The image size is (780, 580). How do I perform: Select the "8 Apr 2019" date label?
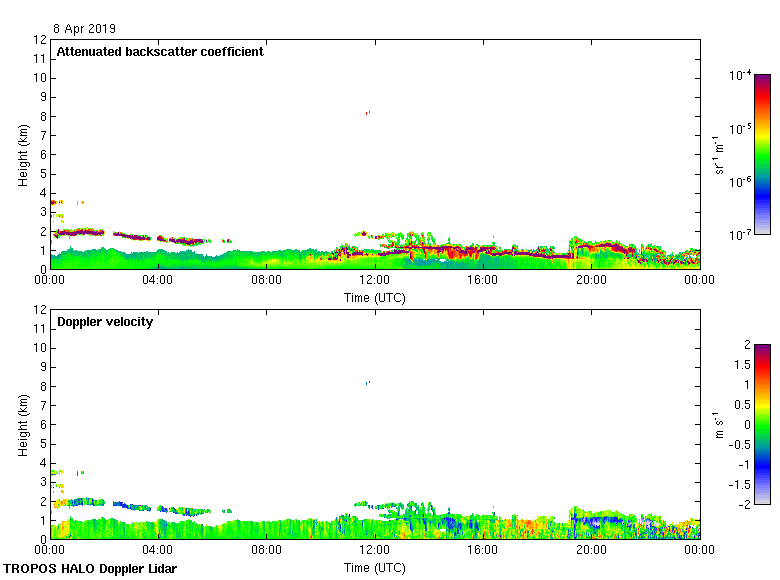pos(87,29)
